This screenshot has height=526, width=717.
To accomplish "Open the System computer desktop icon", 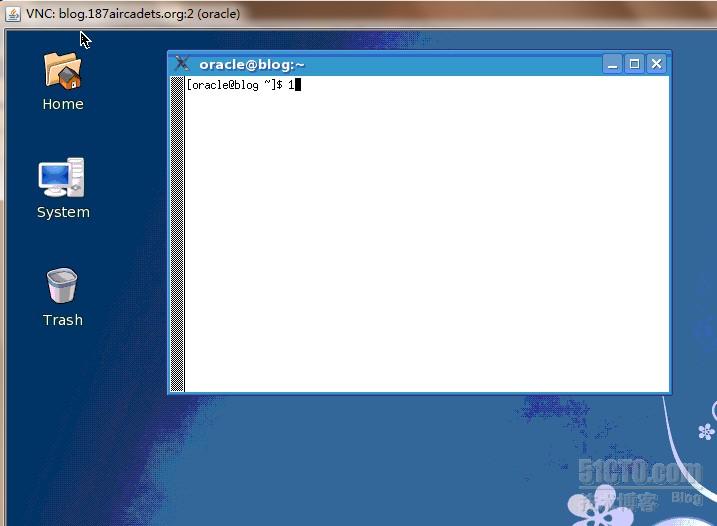I will [x=62, y=177].
